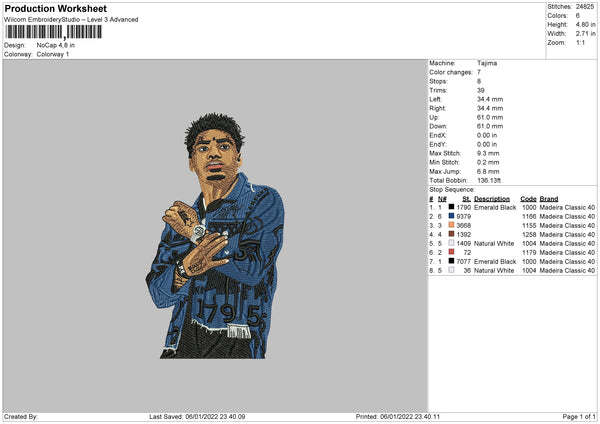The image size is (600, 424).
Task: Click the 'Stop Sequence:' heading
Action: [x=452, y=190]
